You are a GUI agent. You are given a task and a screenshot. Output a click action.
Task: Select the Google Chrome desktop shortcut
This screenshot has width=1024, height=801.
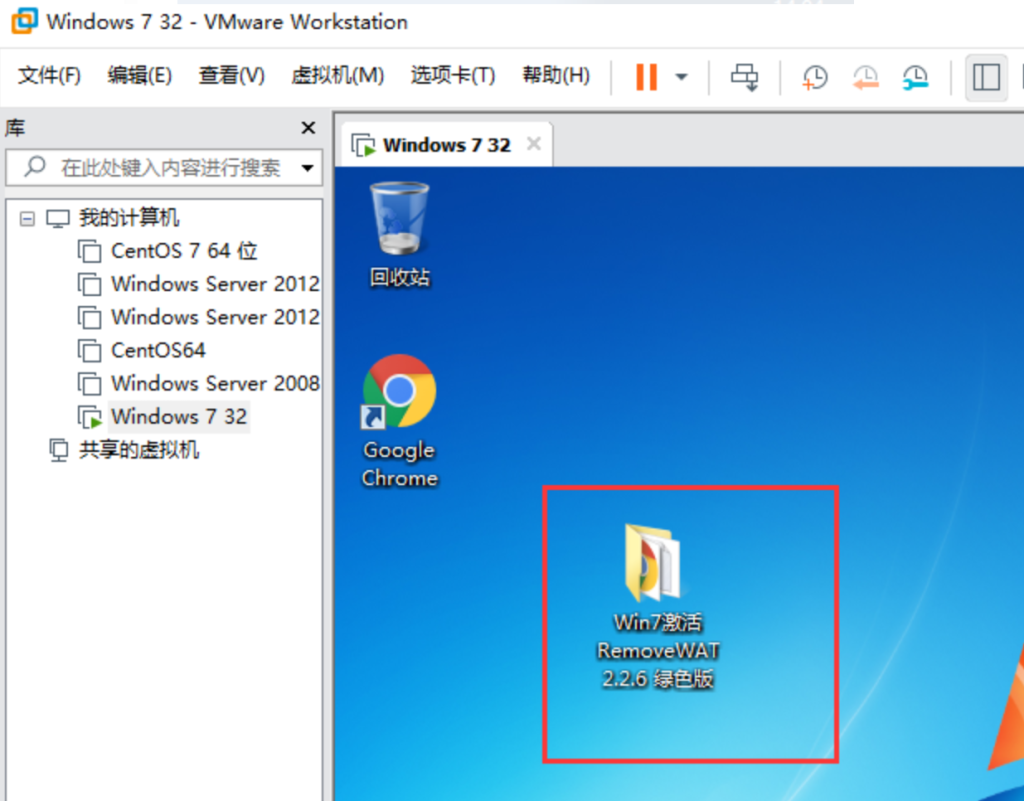[400, 421]
